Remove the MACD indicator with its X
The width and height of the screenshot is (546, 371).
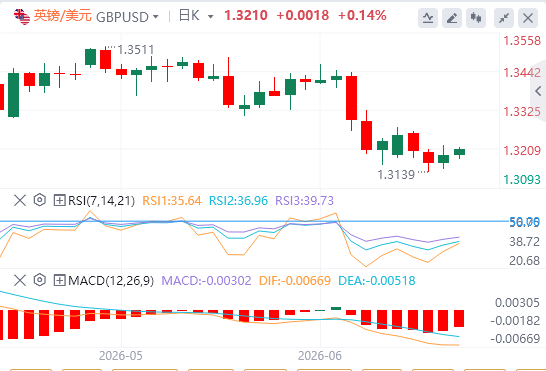point(20,280)
